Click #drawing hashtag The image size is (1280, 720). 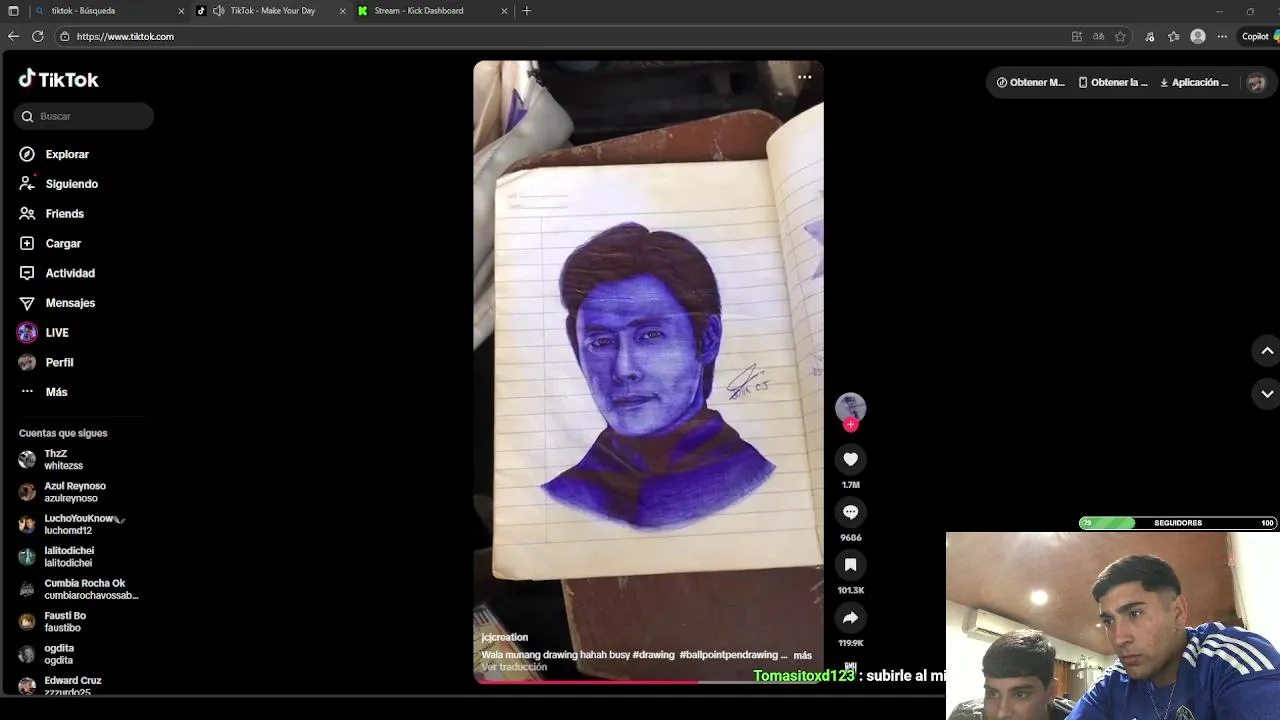(x=654, y=655)
